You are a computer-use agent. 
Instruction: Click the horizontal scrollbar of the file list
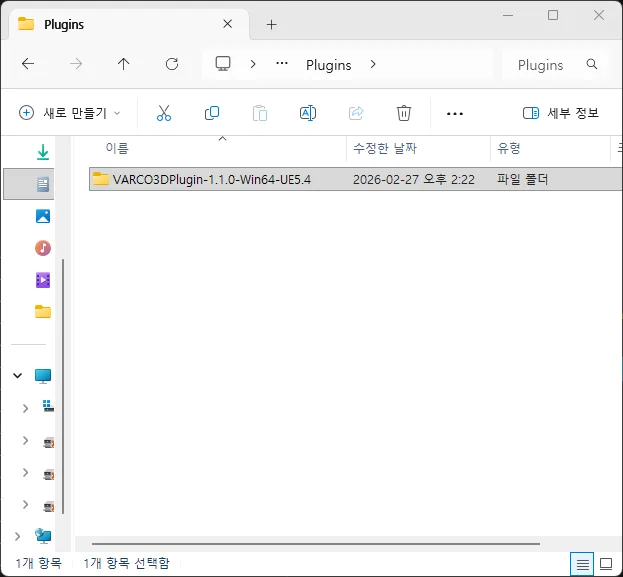tap(316, 544)
